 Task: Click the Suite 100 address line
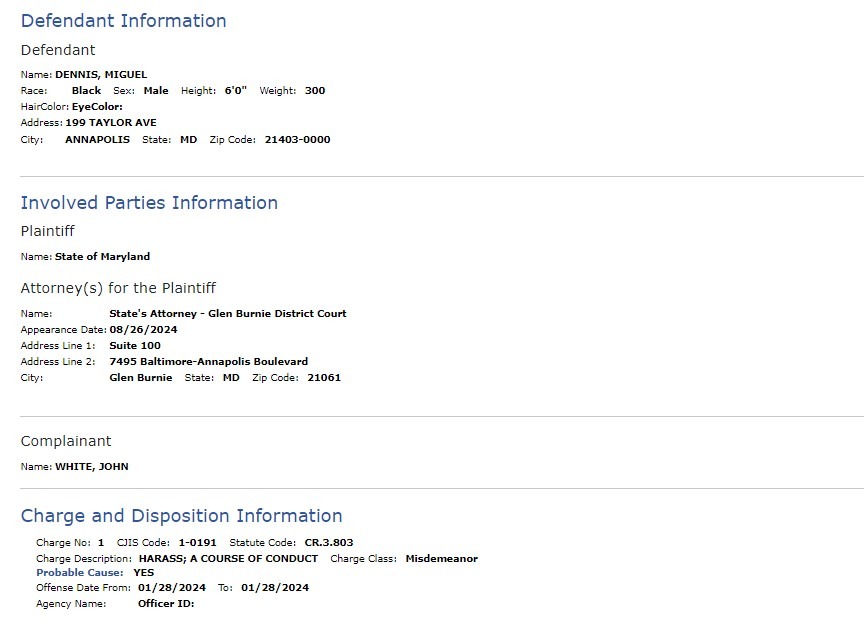point(135,345)
